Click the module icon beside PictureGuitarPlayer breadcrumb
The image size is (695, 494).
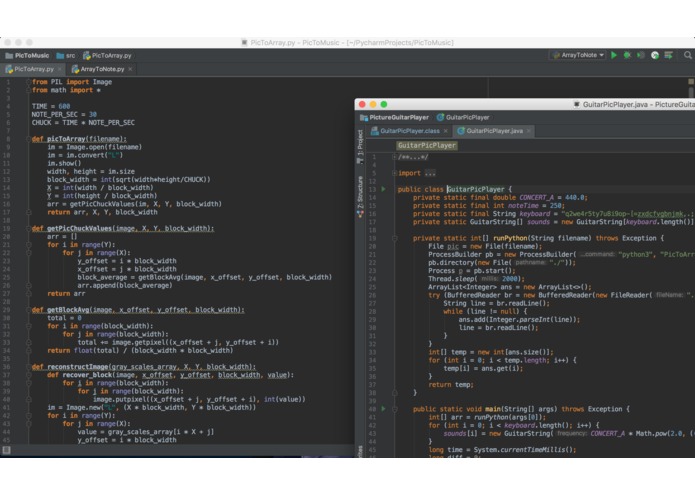pyautogui.click(x=364, y=117)
